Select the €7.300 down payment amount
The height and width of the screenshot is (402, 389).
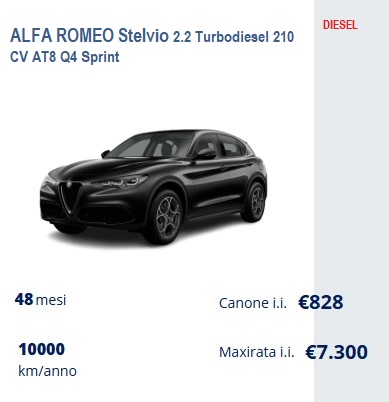click(337, 352)
